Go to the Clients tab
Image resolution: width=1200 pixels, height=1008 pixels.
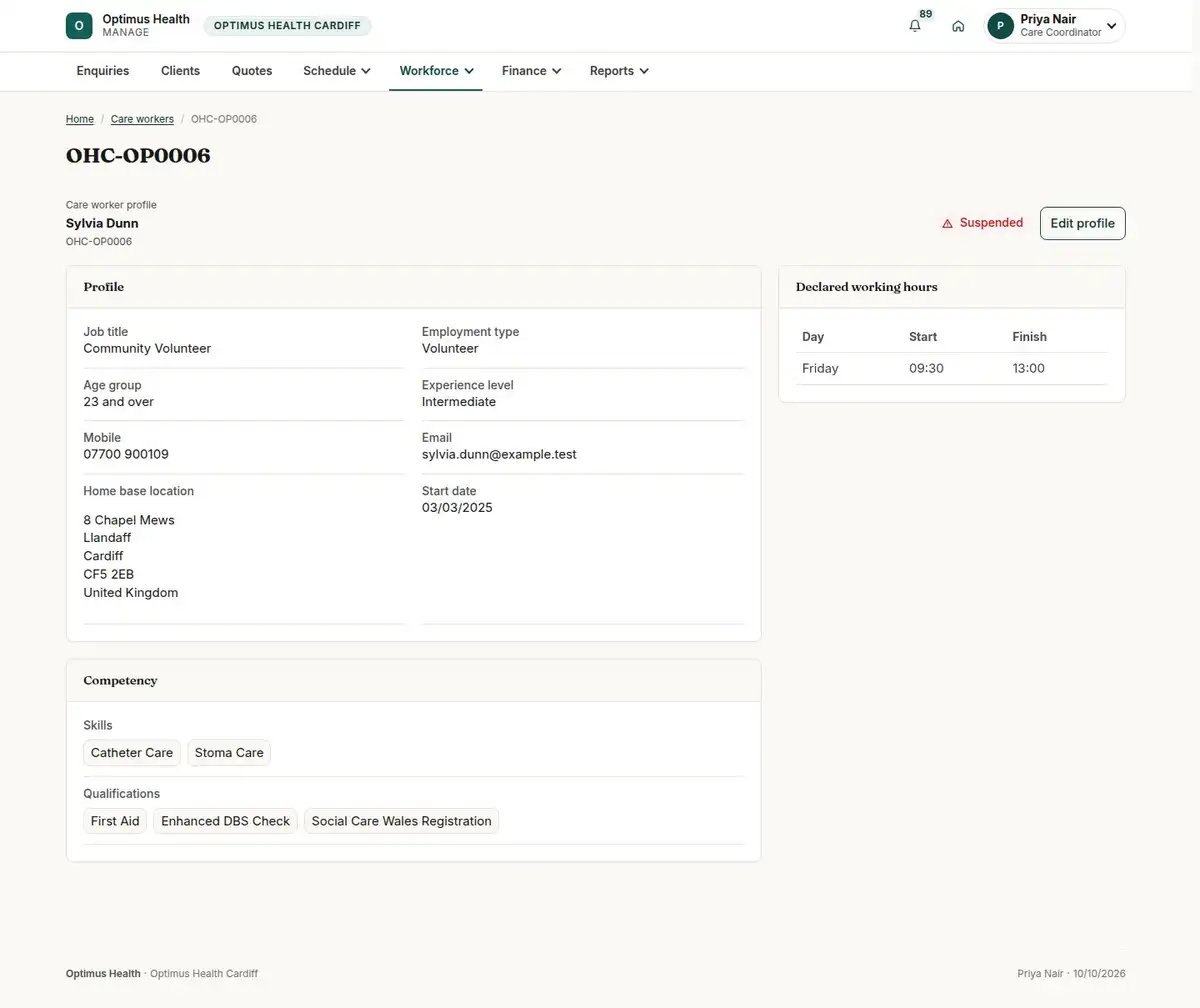tap(181, 71)
